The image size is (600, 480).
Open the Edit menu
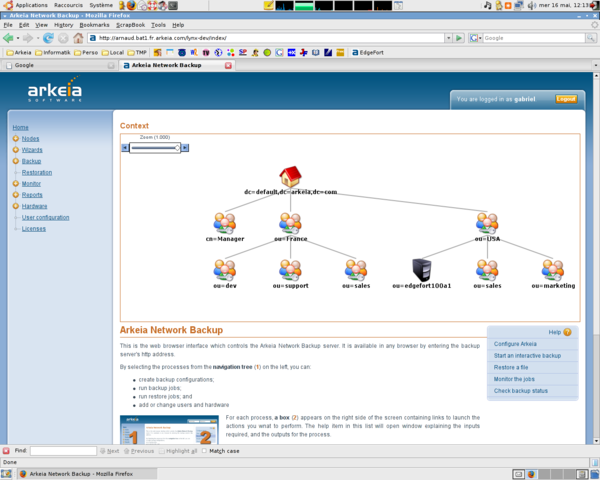24,25
